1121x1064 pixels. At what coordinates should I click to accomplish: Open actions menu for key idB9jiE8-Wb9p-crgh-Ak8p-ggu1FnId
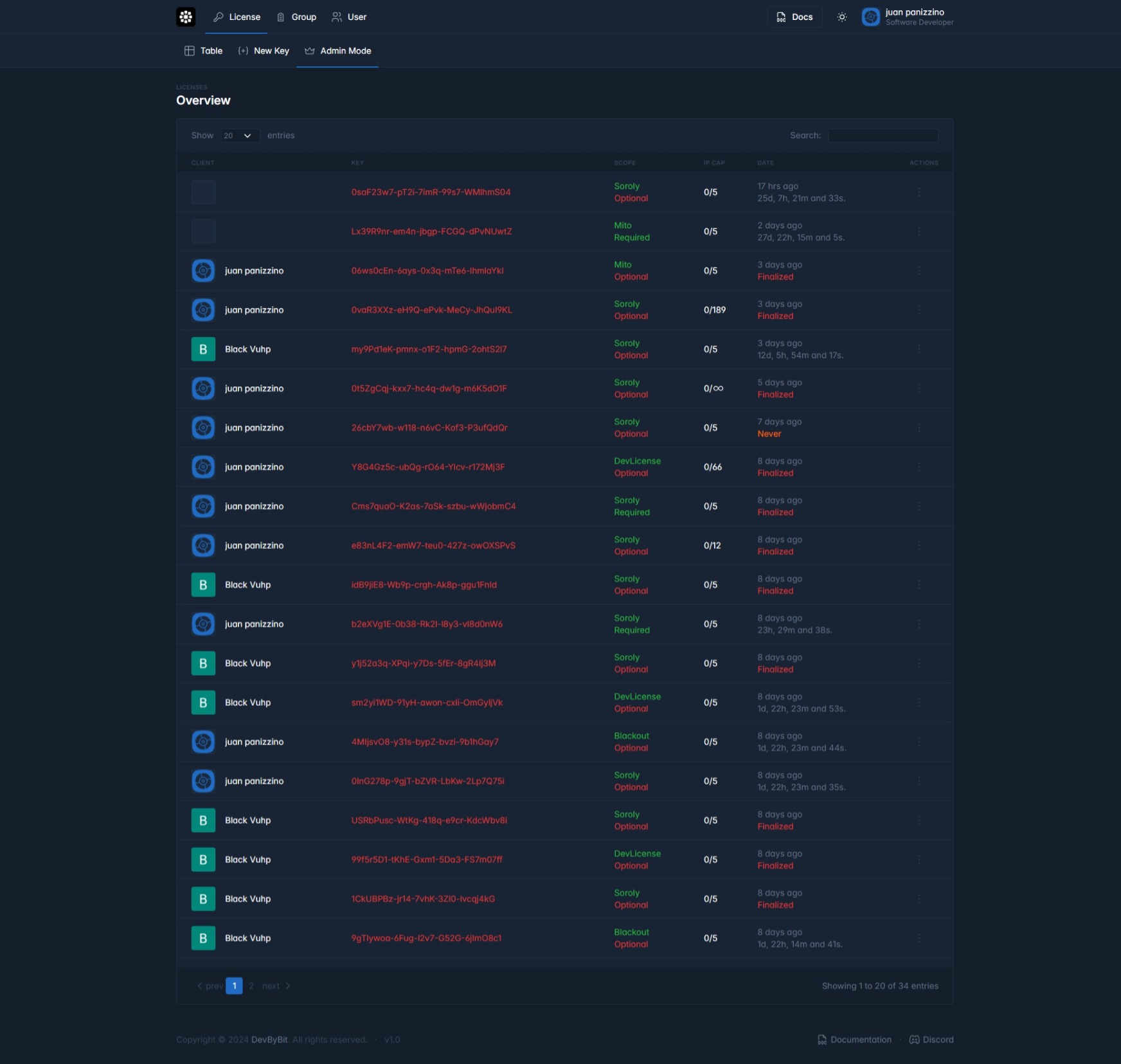[919, 584]
